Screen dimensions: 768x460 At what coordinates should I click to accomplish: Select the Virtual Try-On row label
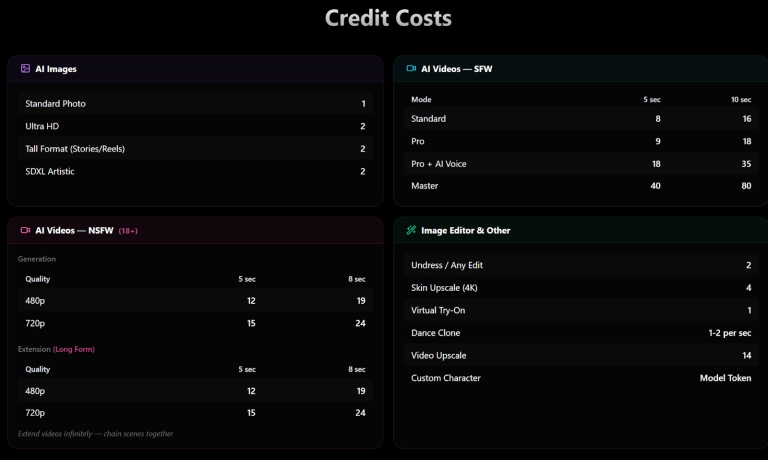(438, 311)
